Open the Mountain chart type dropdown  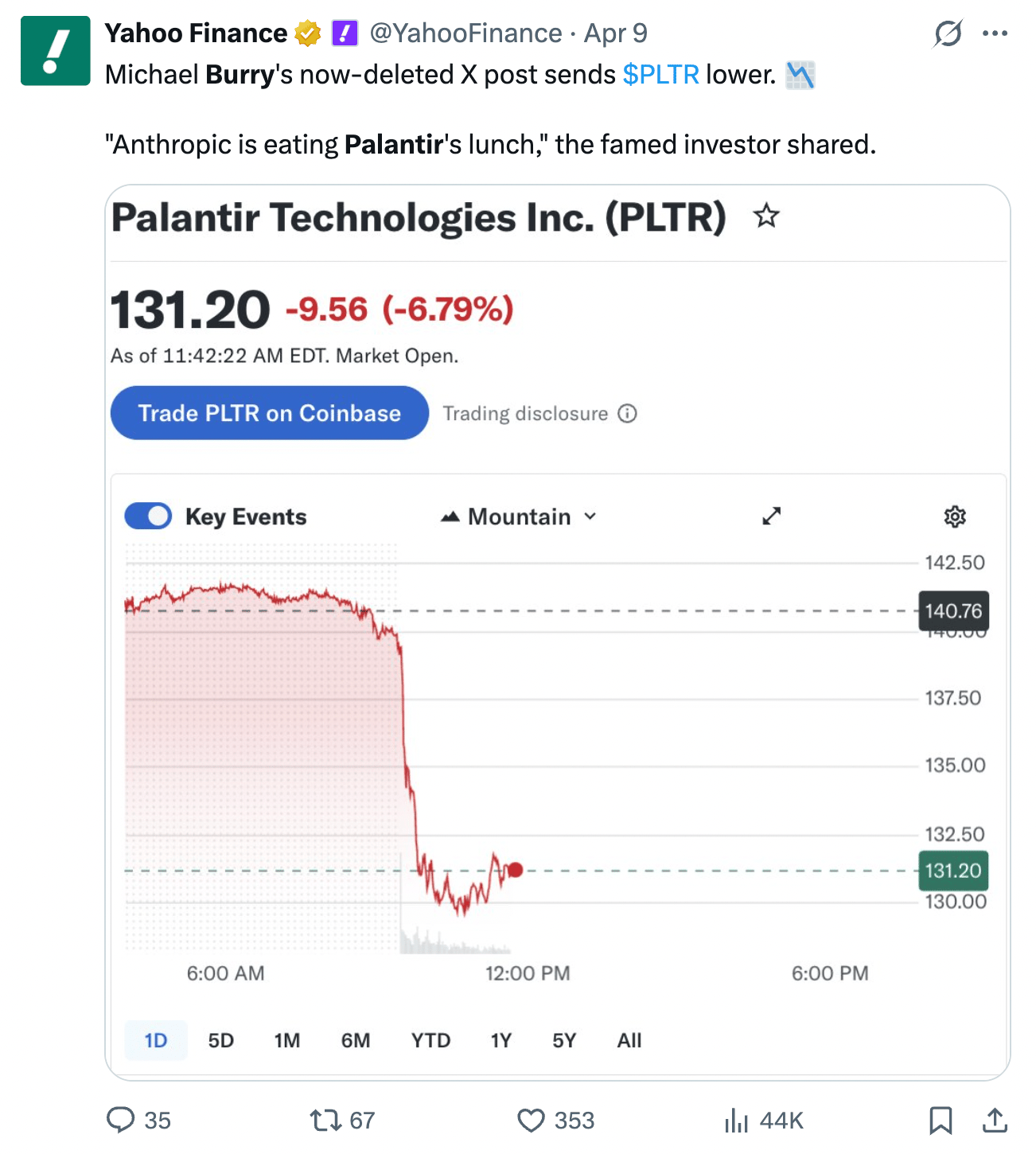pos(519,517)
